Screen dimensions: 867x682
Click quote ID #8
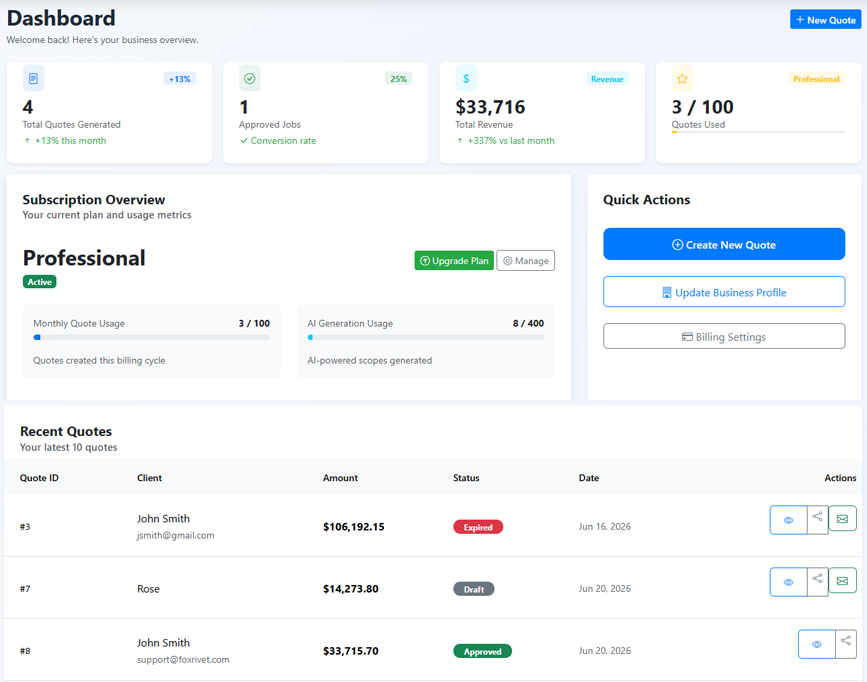(25, 650)
